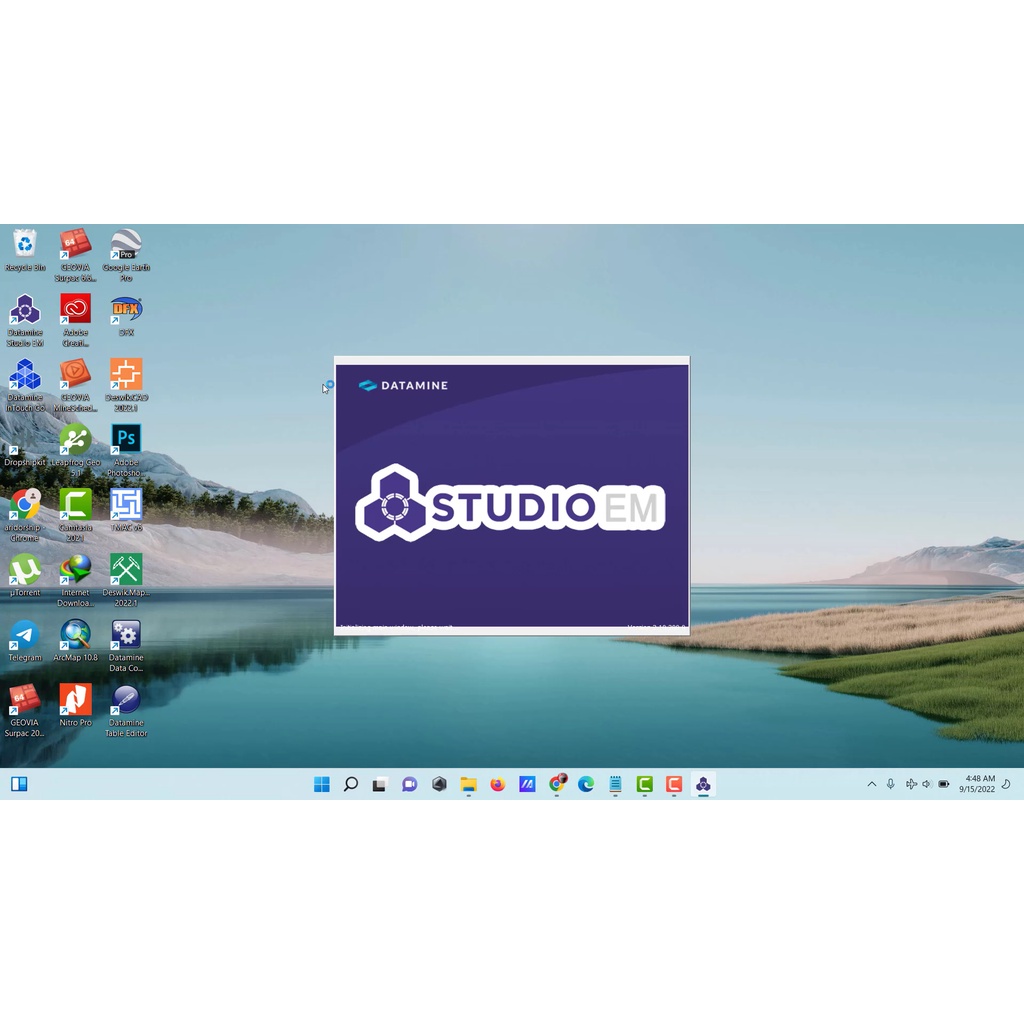Select the Leapfrog Geo desktop shortcut
Screen dimensions: 1024x1024
pos(75,449)
